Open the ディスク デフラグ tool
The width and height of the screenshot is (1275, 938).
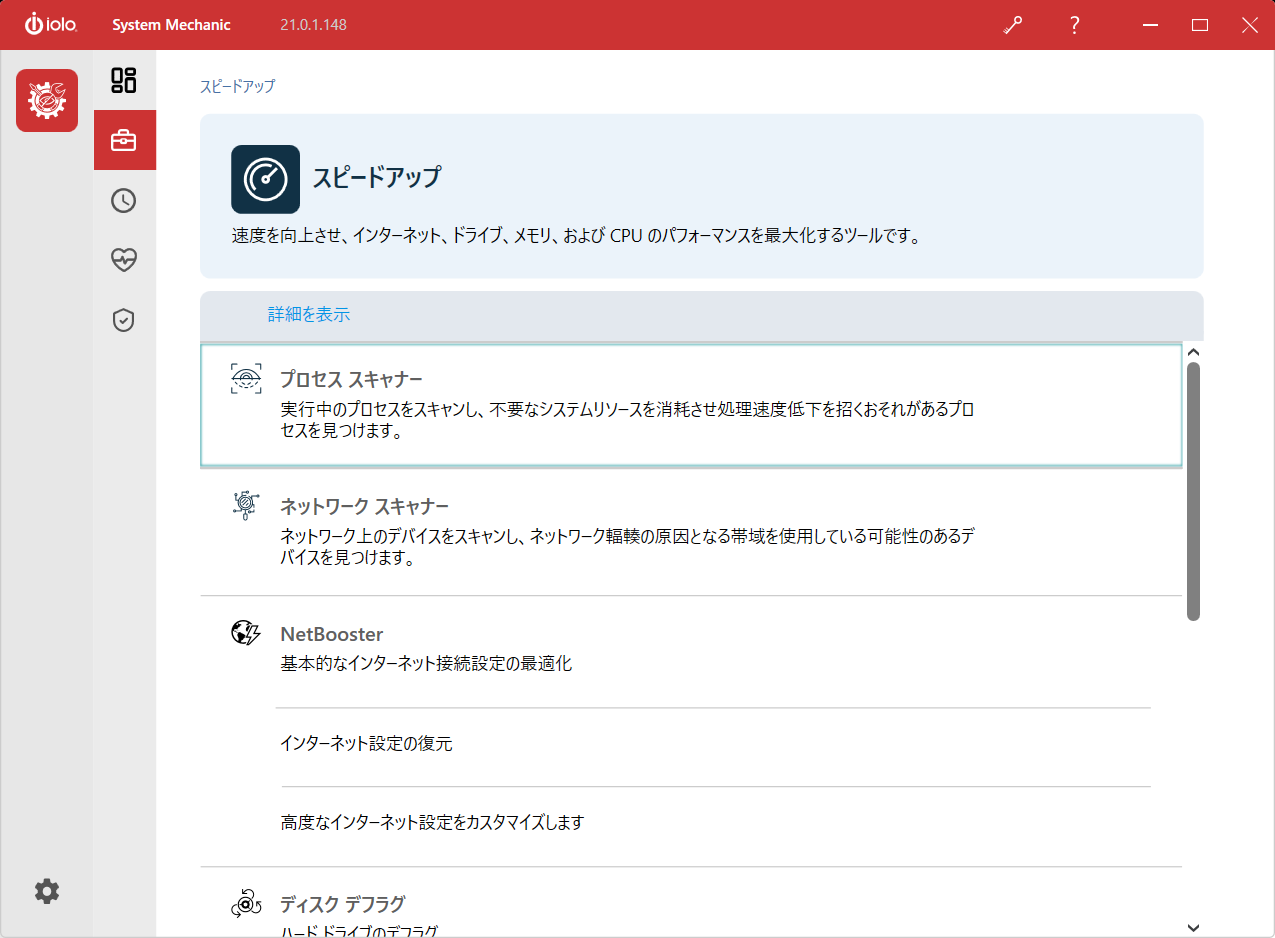[342, 904]
